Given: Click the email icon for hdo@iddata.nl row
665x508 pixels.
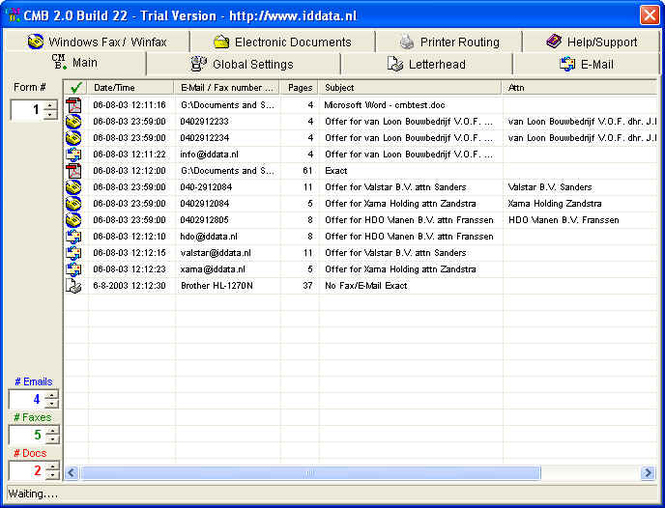Looking at the screenshot, I should point(74,237).
